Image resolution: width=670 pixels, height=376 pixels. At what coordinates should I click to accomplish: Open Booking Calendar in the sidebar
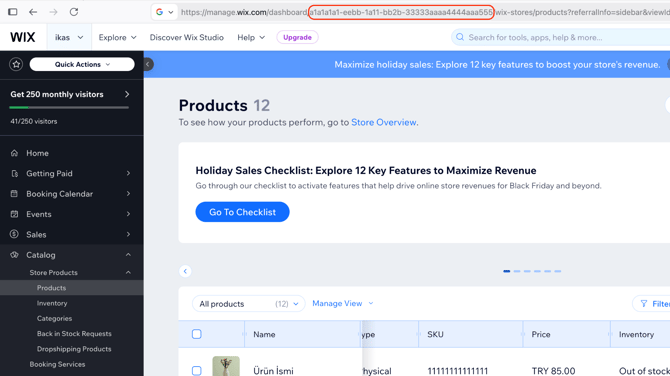(x=59, y=194)
